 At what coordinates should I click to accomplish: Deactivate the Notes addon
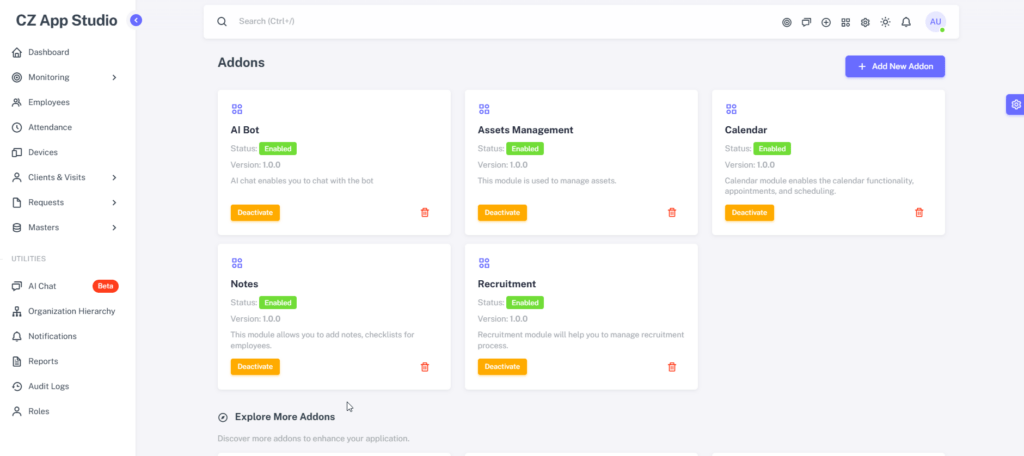tap(255, 367)
